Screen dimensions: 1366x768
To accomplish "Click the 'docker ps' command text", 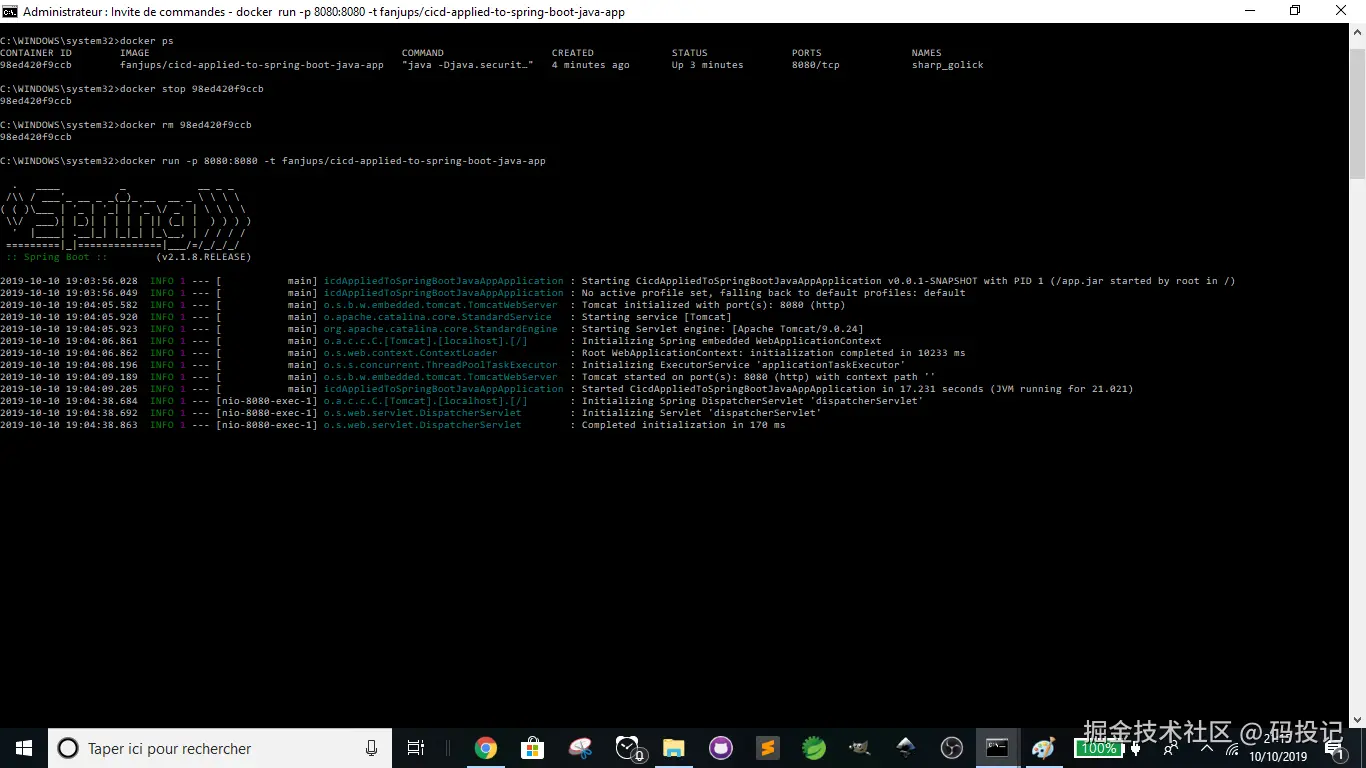I will click(146, 41).
